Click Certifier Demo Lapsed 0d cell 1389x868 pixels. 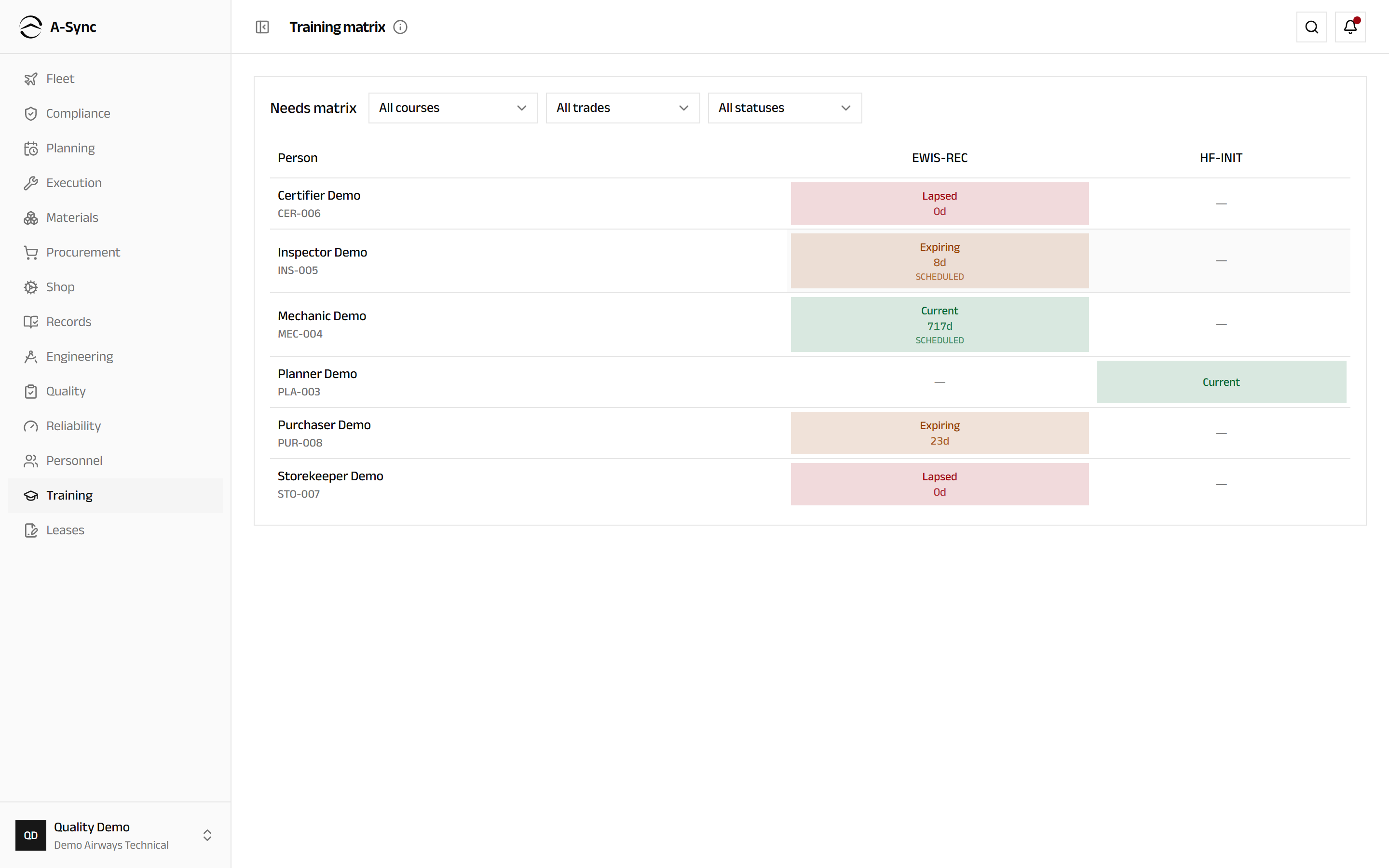pyautogui.click(x=940, y=204)
